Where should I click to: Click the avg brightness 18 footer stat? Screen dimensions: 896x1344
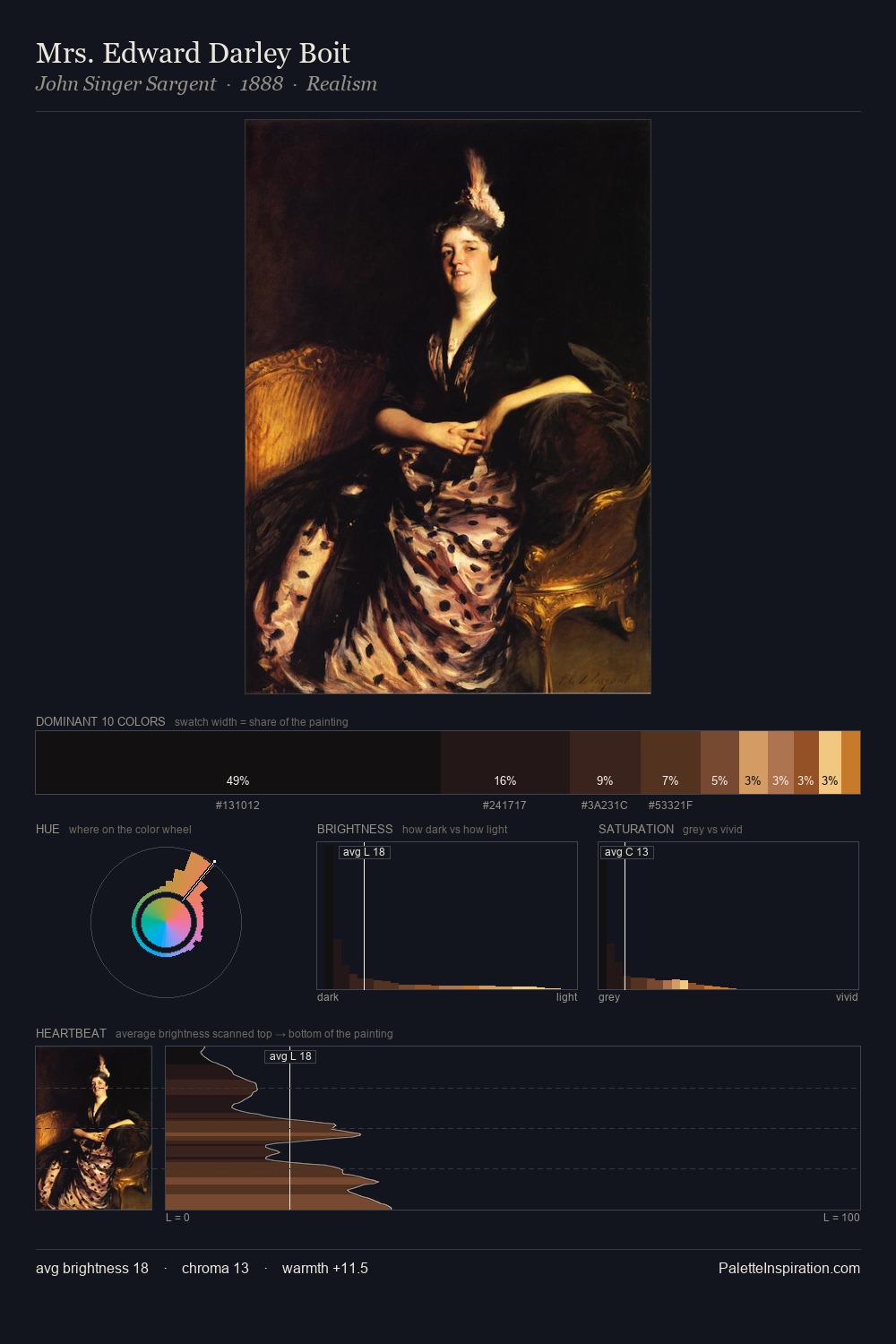92,1268
